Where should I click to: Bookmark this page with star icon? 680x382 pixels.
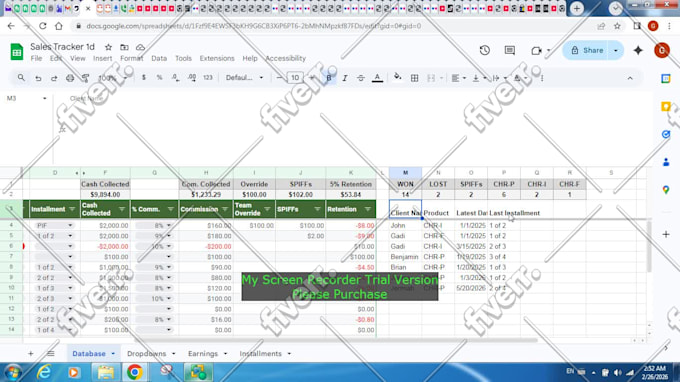617,26
